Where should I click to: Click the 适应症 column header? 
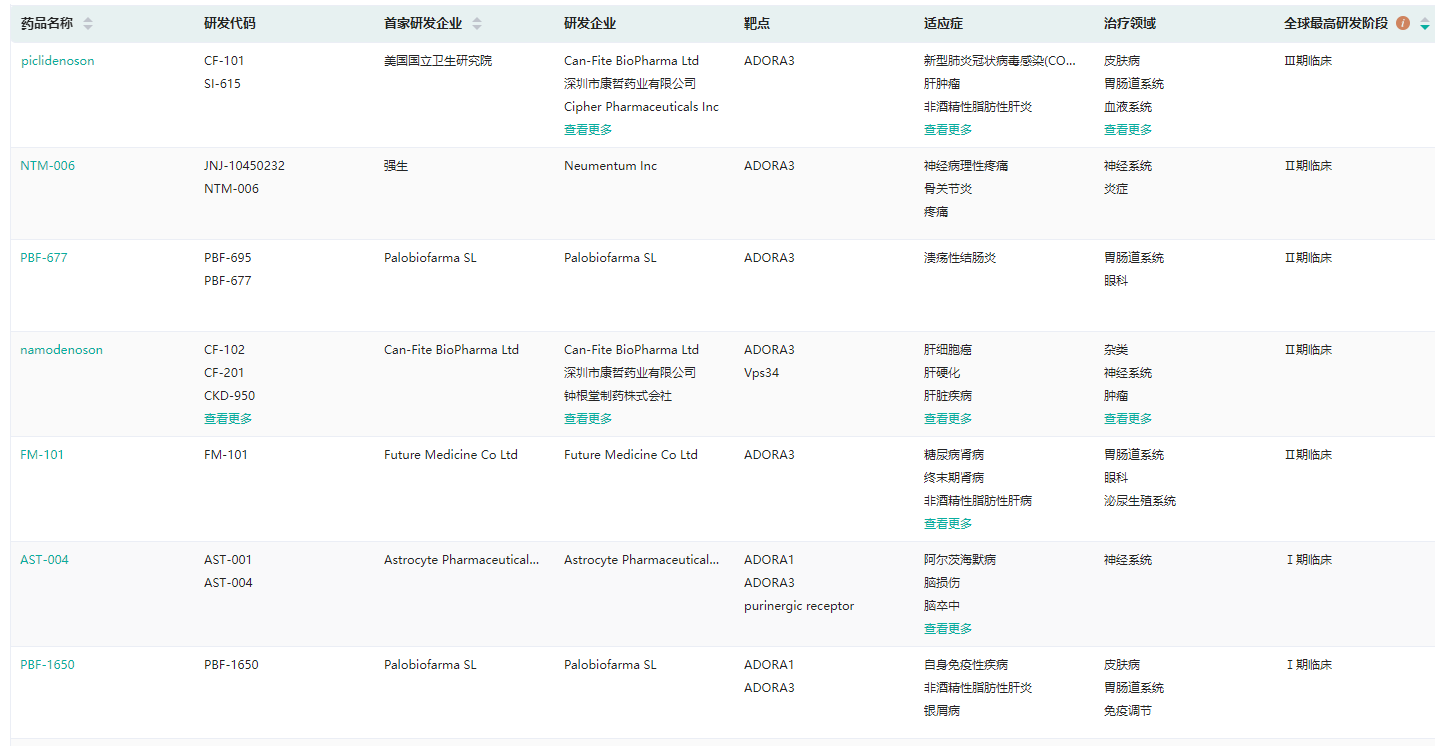tap(943, 24)
